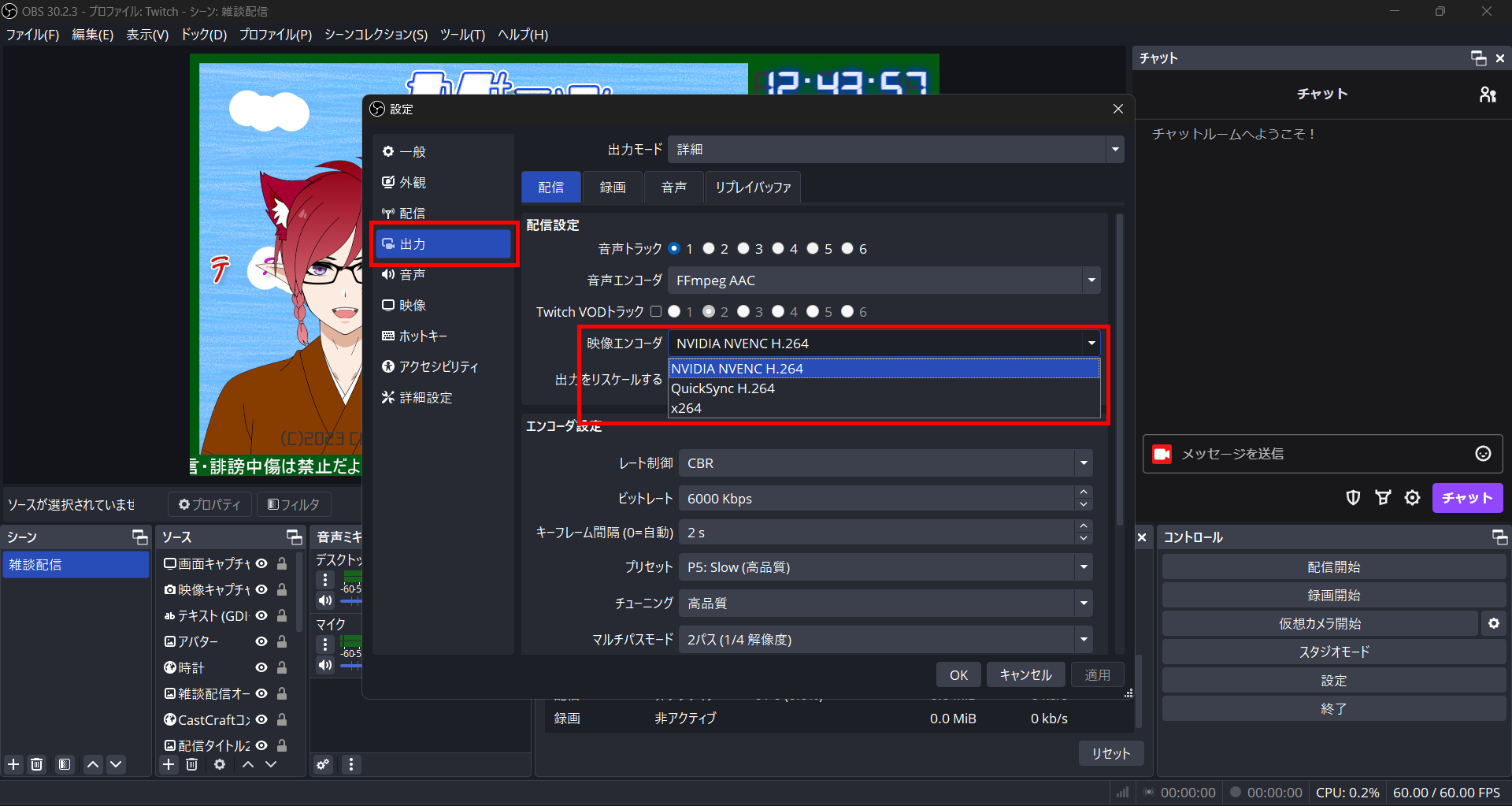This screenshot has width=1512, height=806.
Task: Add a new source with plus
Action: click(x=169, y=763)
